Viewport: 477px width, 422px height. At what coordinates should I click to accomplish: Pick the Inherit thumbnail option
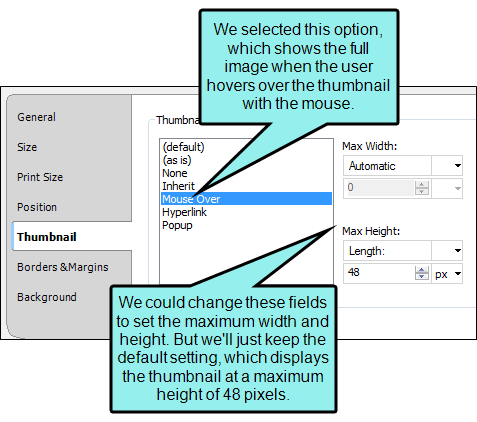click(178, 186)
